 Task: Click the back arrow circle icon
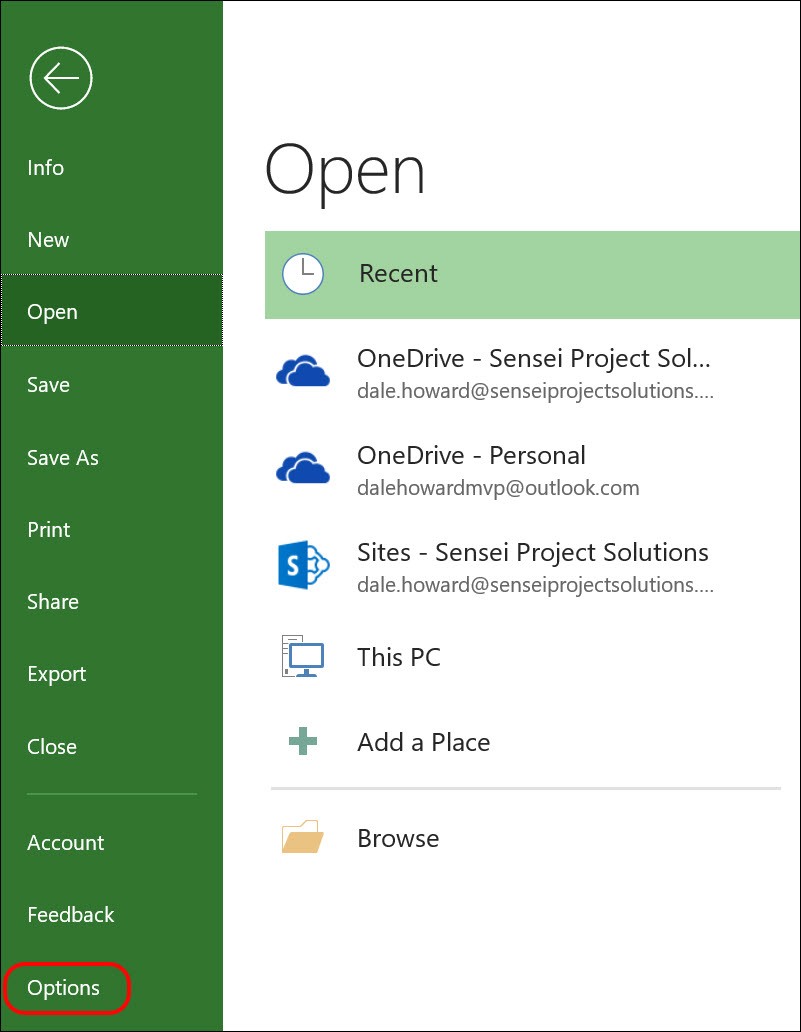(x=61, y=78)
